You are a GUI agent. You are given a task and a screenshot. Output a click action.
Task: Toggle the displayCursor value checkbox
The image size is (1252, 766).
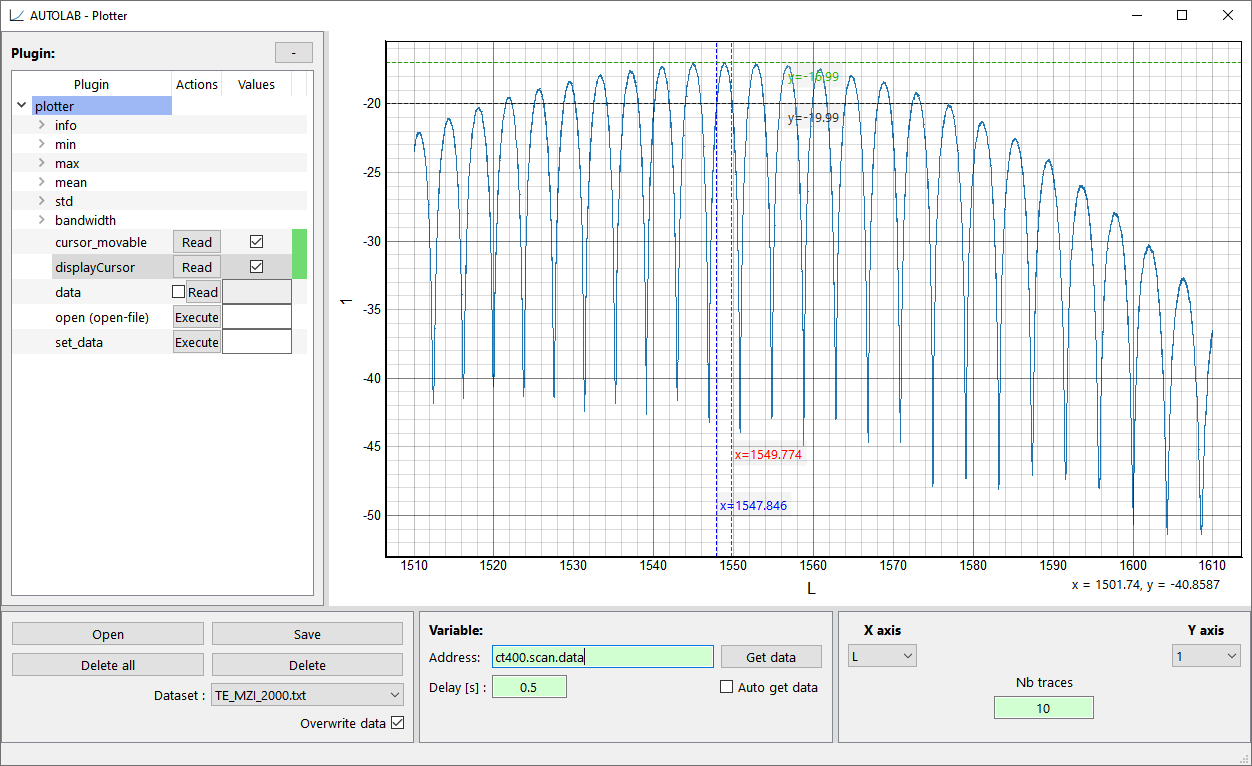(x=256, y=267)
